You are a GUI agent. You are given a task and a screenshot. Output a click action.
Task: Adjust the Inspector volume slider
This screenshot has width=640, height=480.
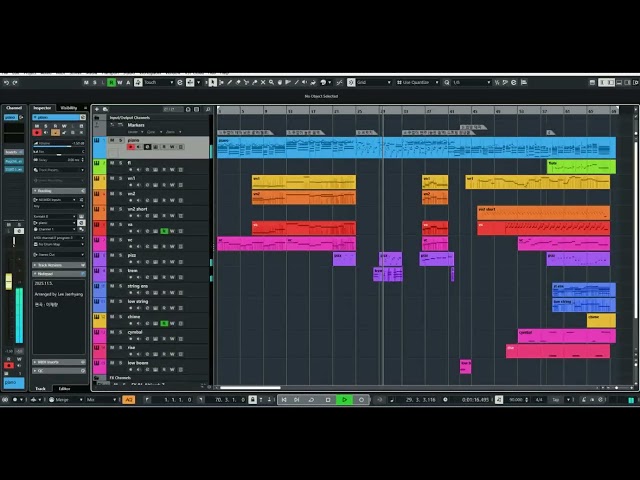tap(59, 144)
